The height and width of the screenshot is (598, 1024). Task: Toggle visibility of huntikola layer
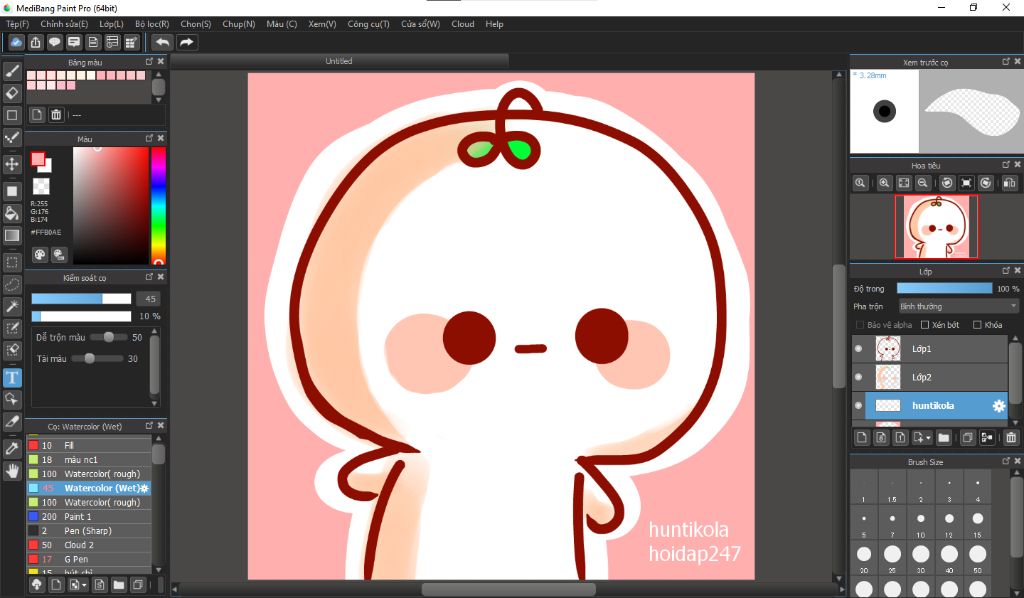858,405
